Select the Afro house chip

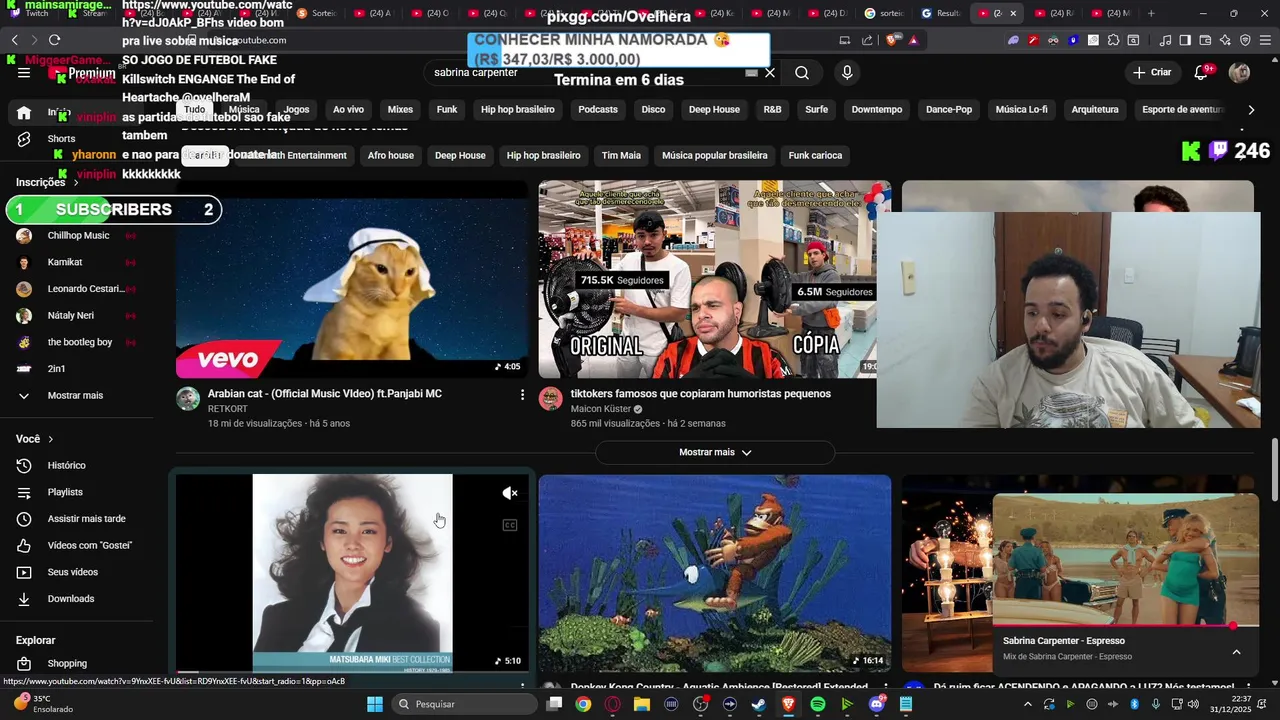[x=390, y=156]
